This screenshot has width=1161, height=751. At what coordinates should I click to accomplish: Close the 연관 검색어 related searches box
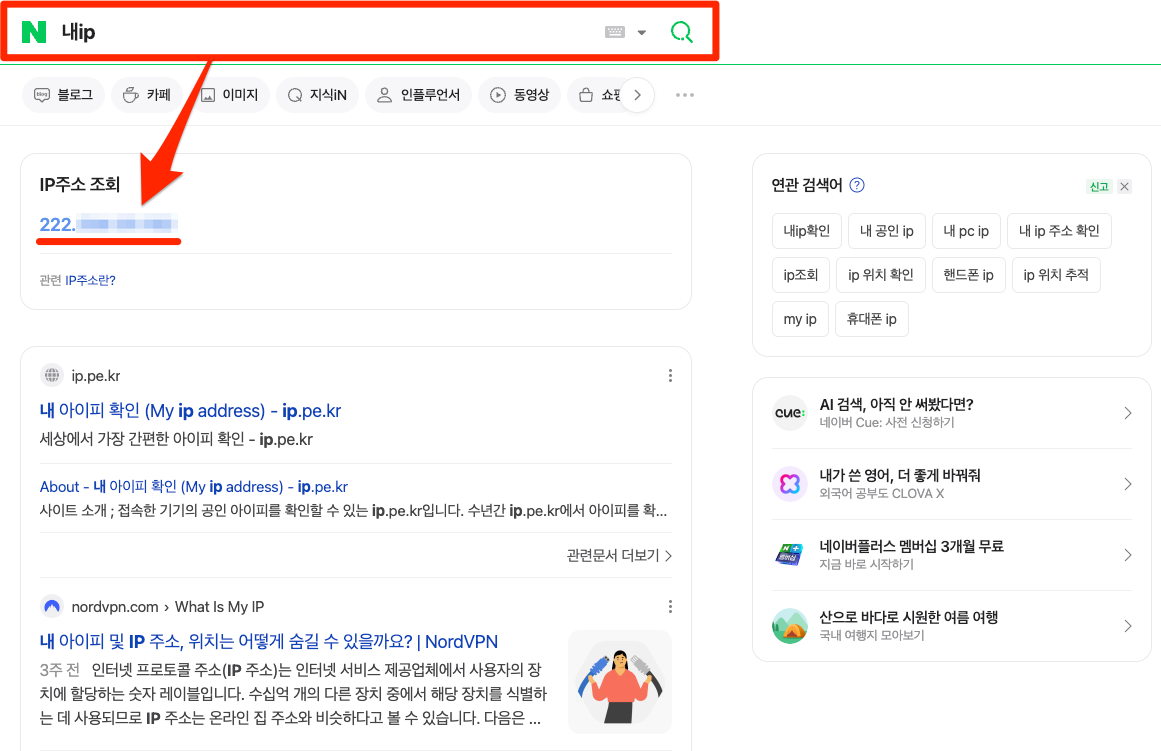click(x=1124, y=187)
